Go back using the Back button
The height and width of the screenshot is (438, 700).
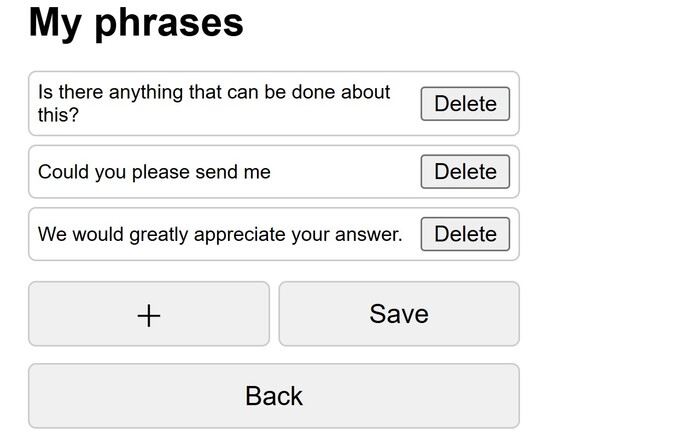pyautogui.click(x=273, y=396)
